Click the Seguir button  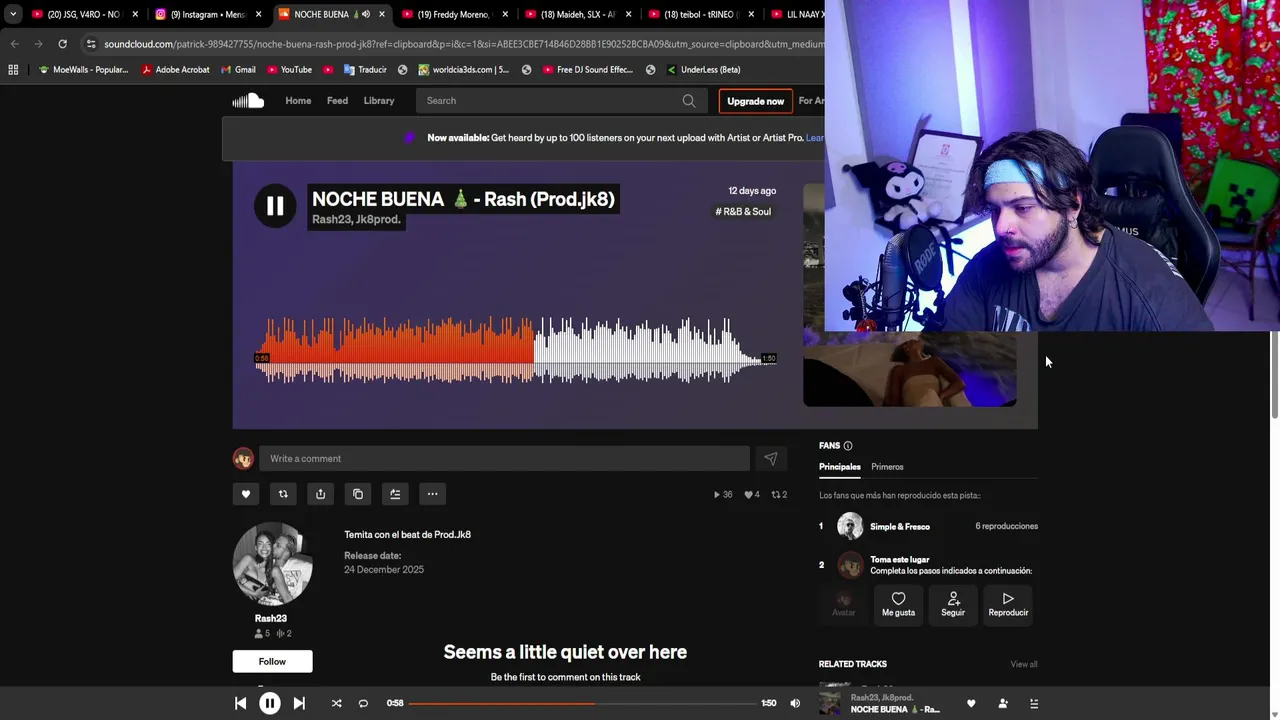point(953,604)
